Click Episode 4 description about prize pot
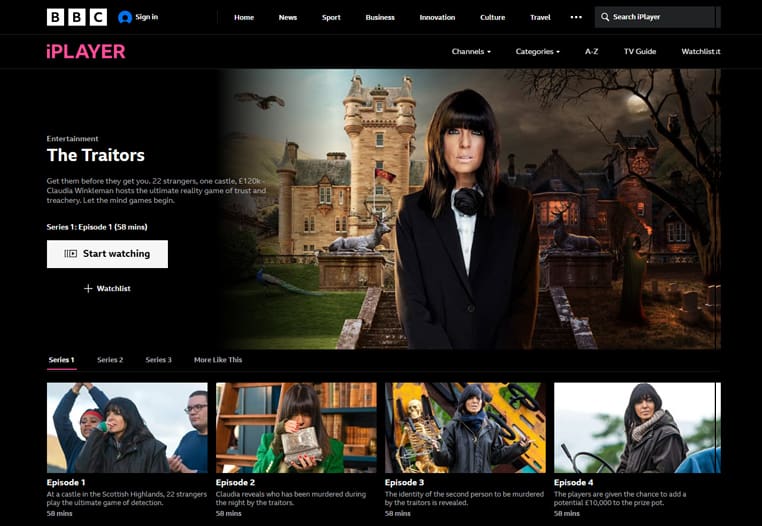The height and width of the screenshot is (526, 762). (x=620, y=499)
